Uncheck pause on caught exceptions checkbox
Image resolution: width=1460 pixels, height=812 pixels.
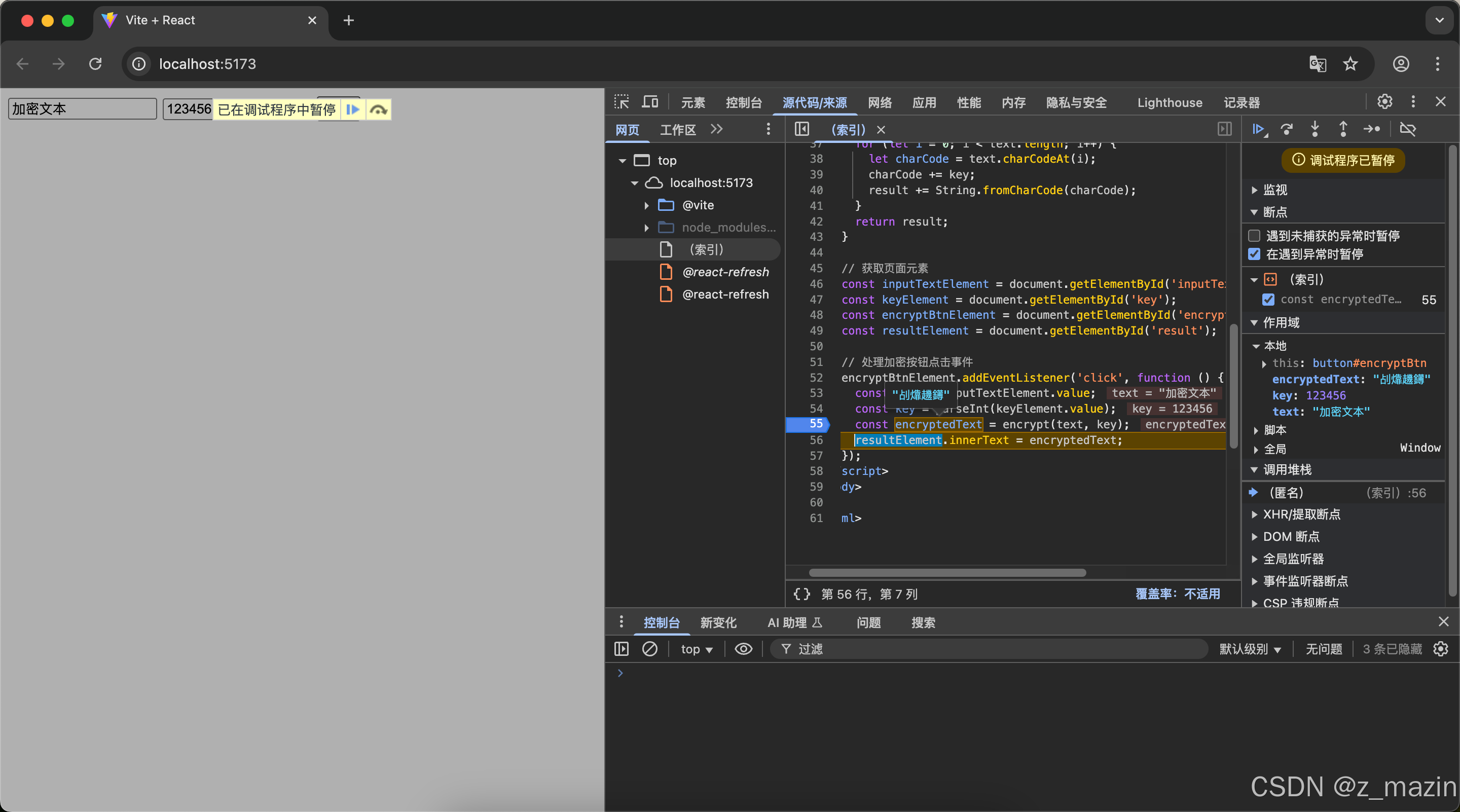(x=1254, y=254)
